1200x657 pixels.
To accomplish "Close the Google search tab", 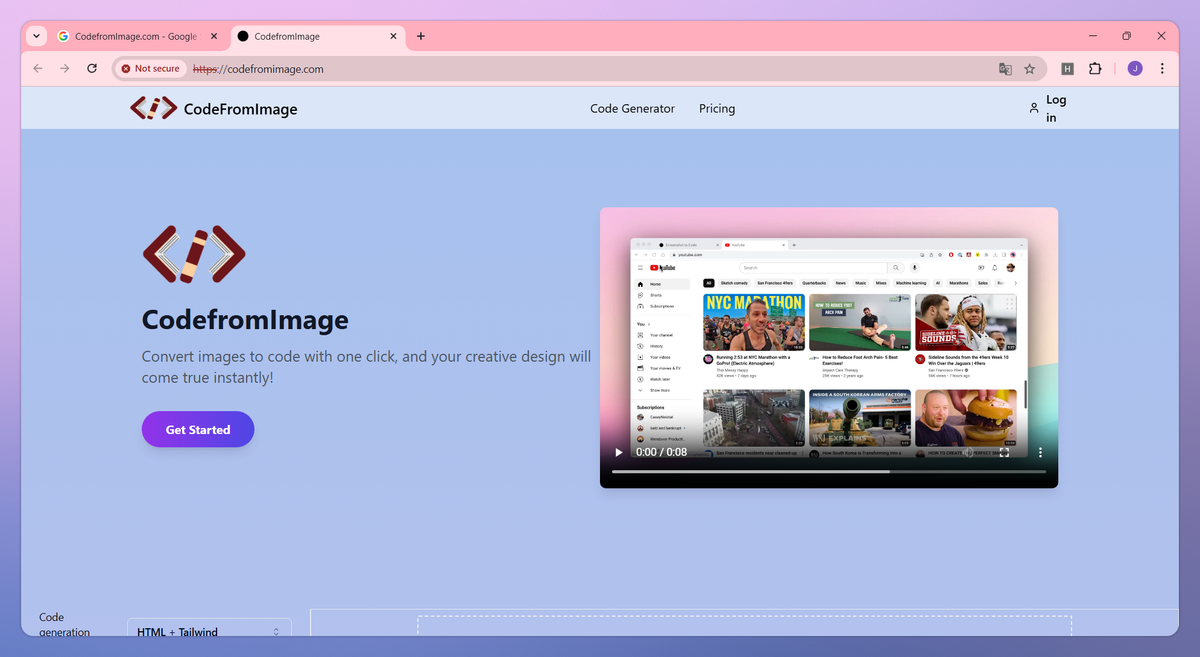I will (213, 36).
